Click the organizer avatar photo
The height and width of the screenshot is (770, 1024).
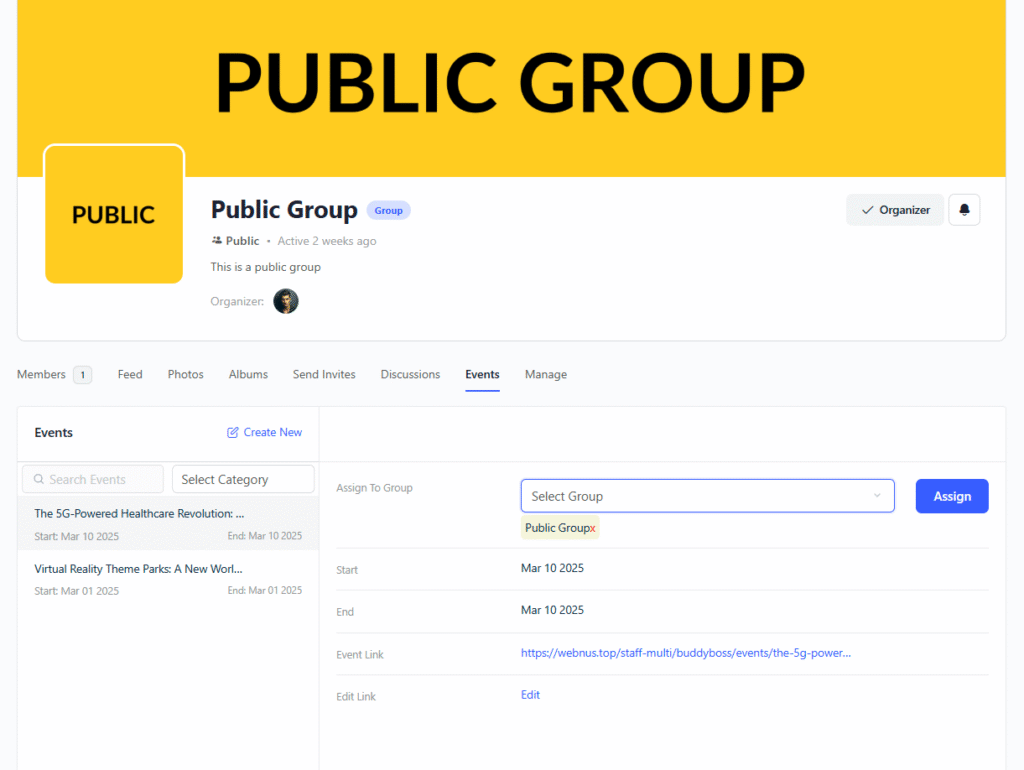[286, 301]
